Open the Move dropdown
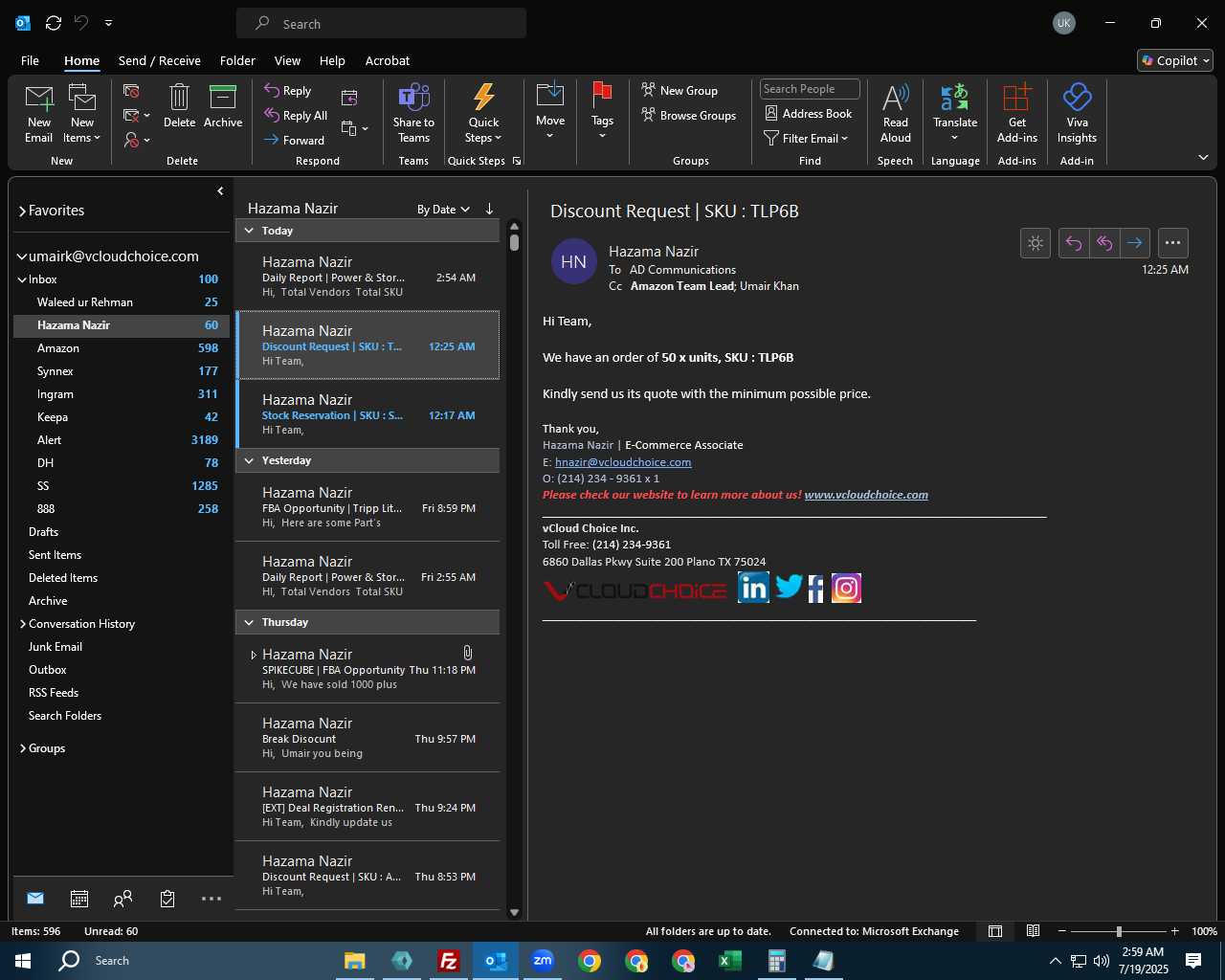The width and height of the screenshot is (1225, 980). 550,111
